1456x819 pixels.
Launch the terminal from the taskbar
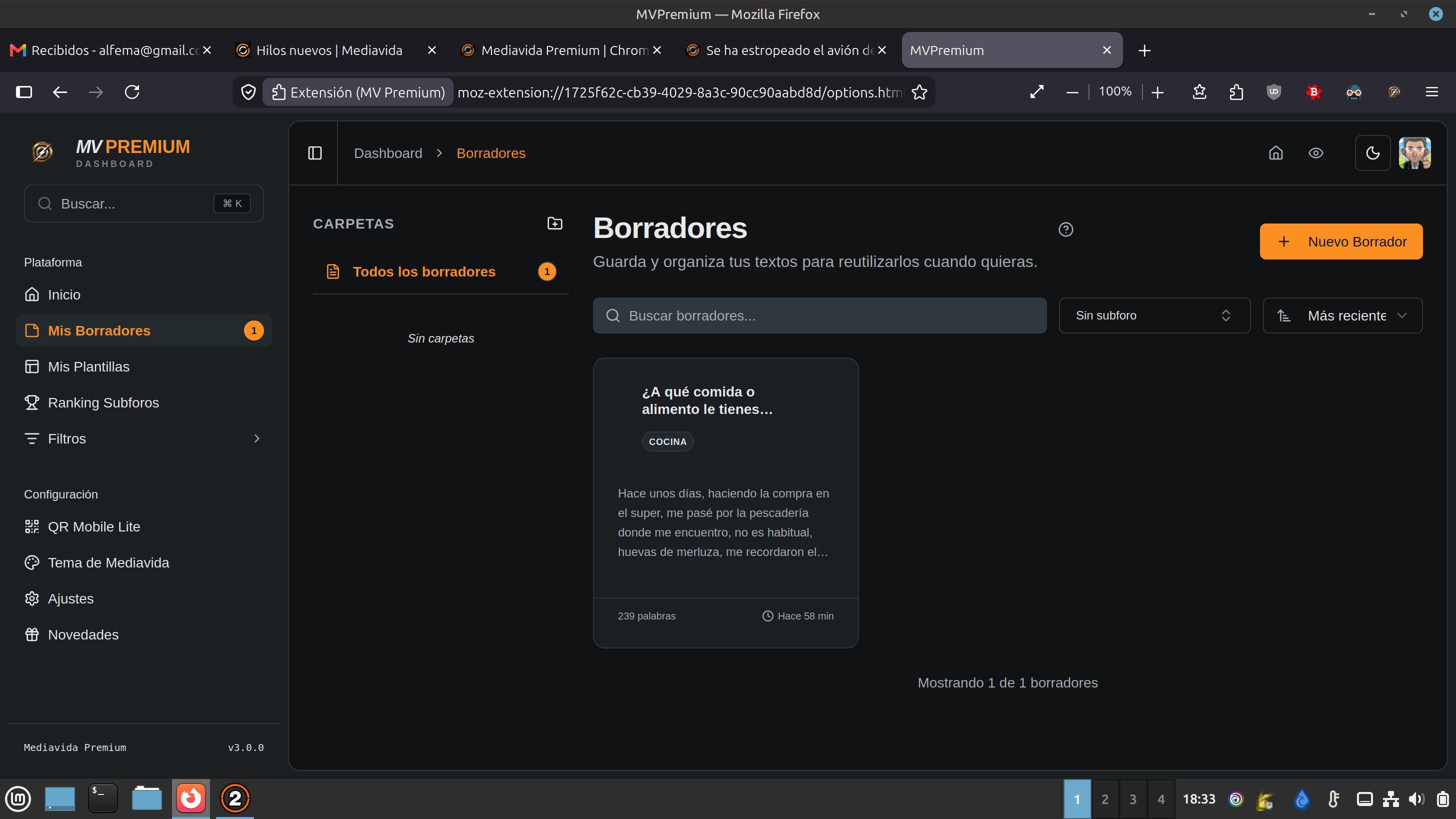click(x=103, y=798)
